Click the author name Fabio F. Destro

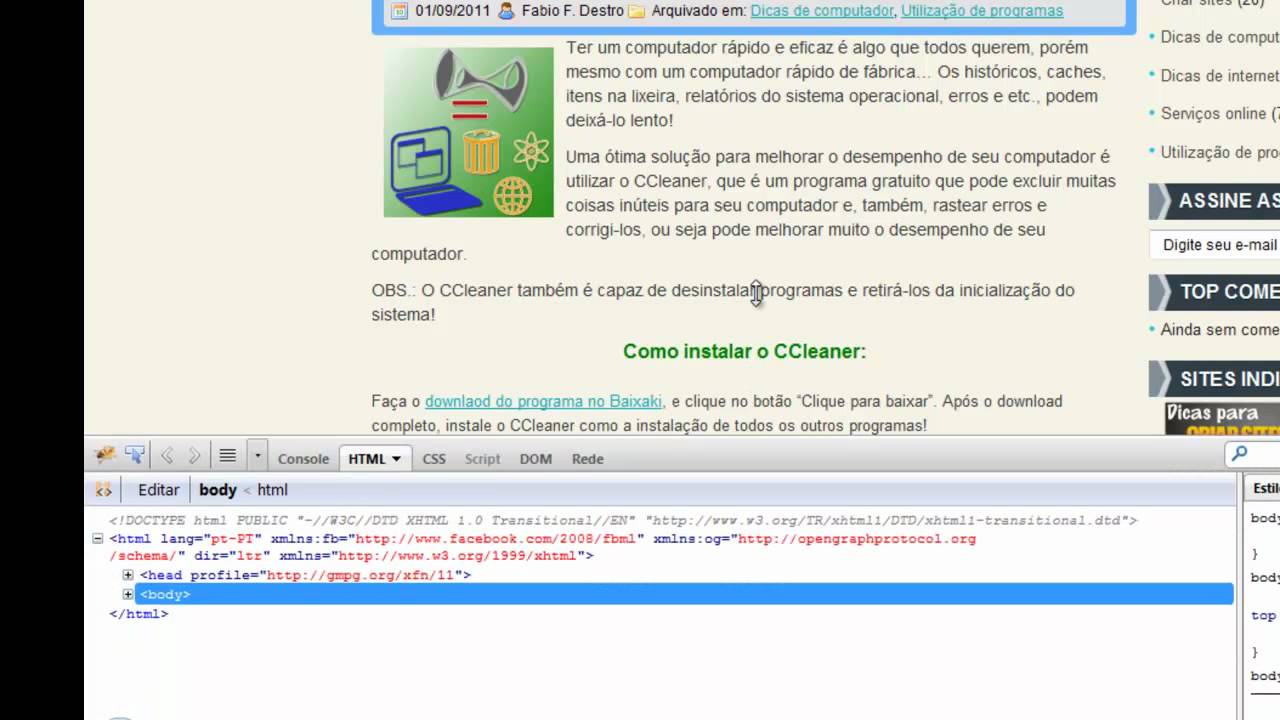[x=572, y=11]
